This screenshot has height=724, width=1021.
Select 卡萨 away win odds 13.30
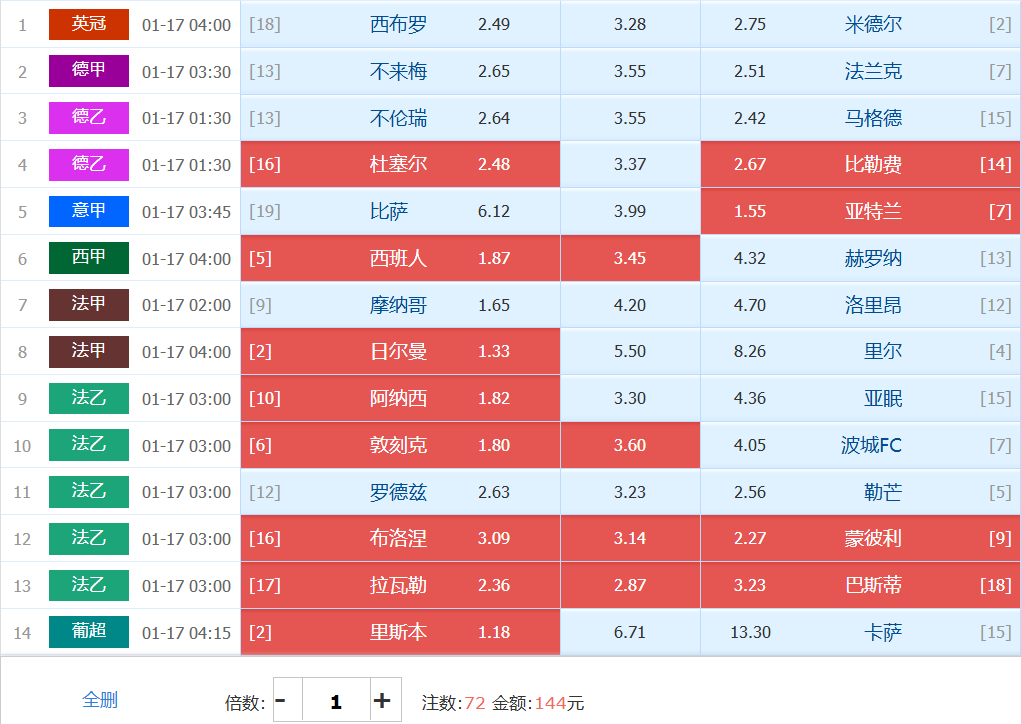pos(860,632)
